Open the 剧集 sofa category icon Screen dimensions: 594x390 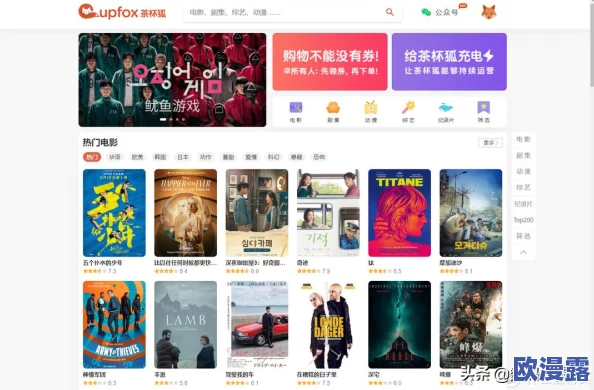coord(333,112)
